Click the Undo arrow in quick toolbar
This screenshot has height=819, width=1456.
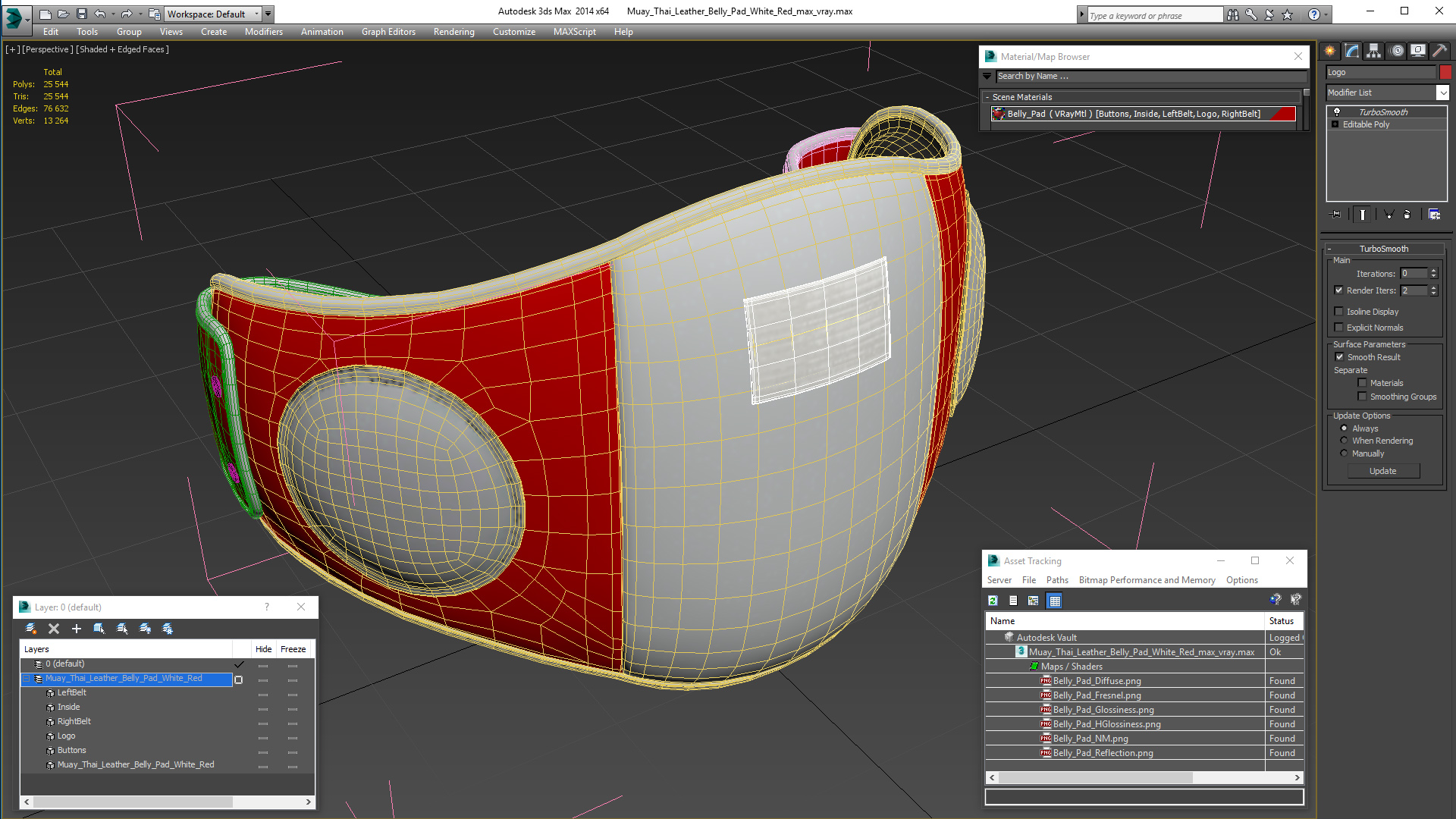pos(99,14)
